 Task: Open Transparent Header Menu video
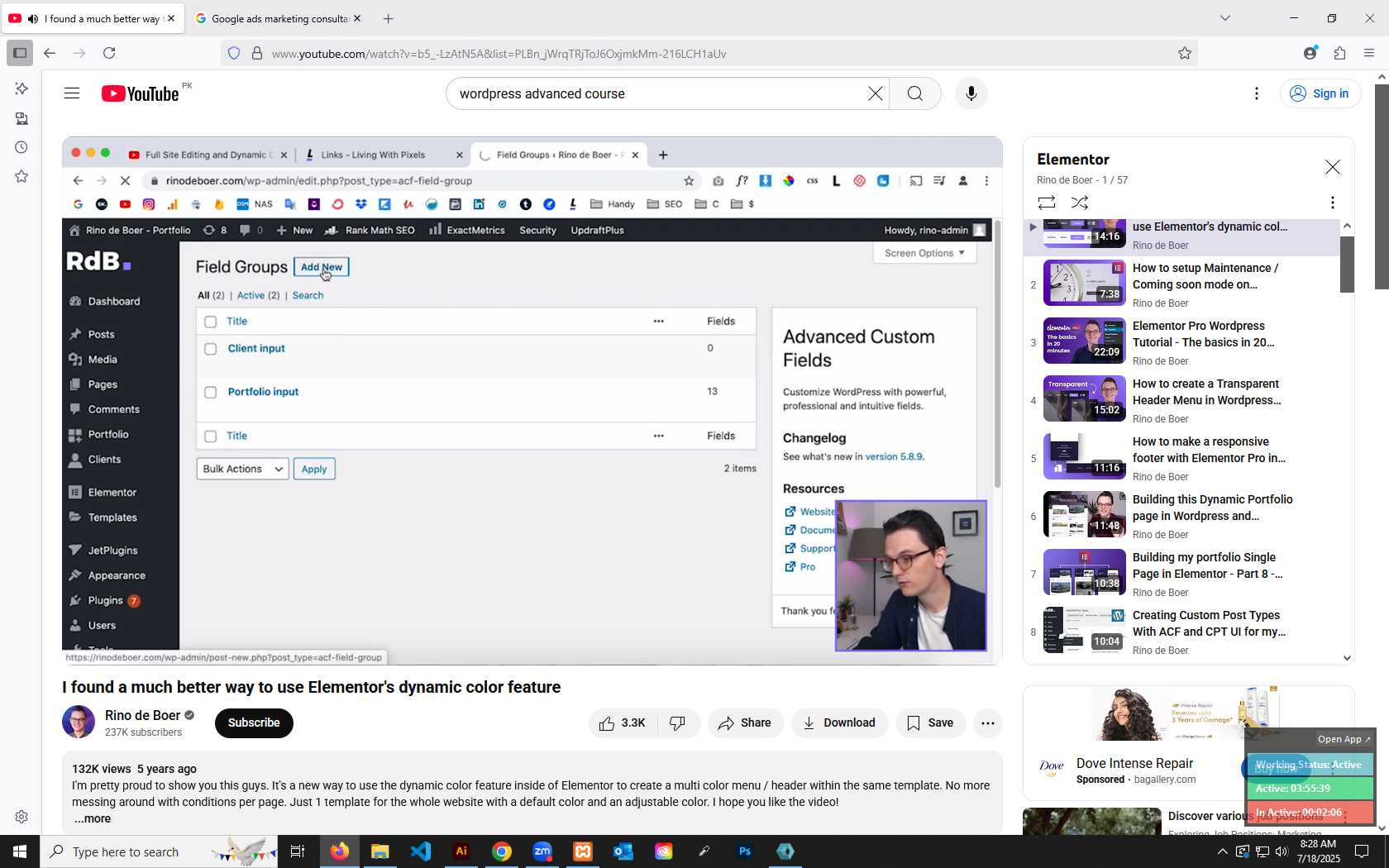[x=1207, y=392]
